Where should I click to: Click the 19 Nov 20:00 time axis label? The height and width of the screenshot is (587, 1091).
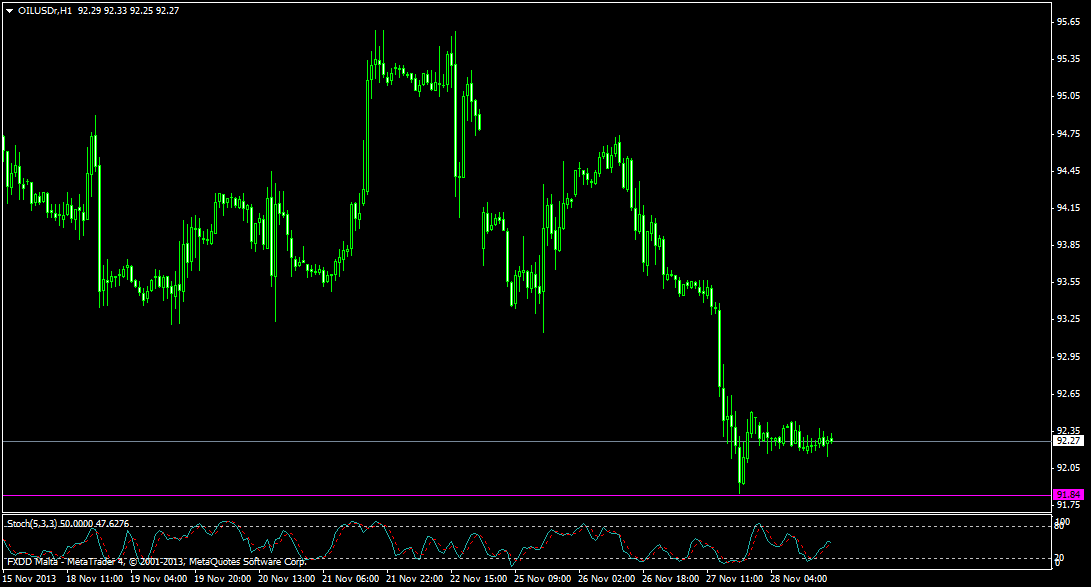point(221,578)
